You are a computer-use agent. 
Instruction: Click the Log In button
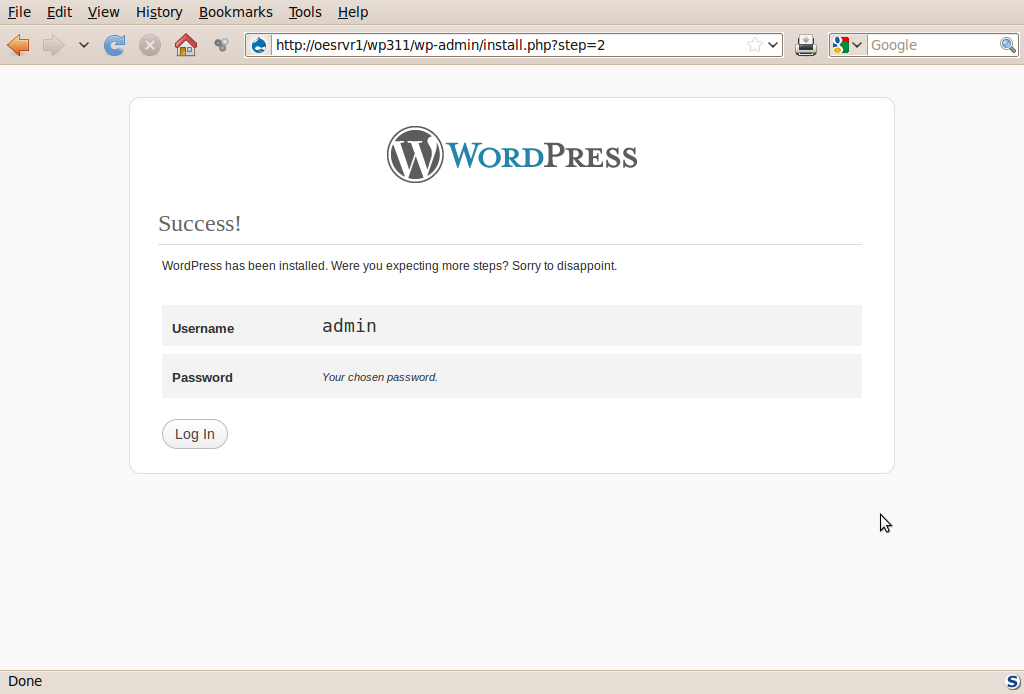point(195,434)
